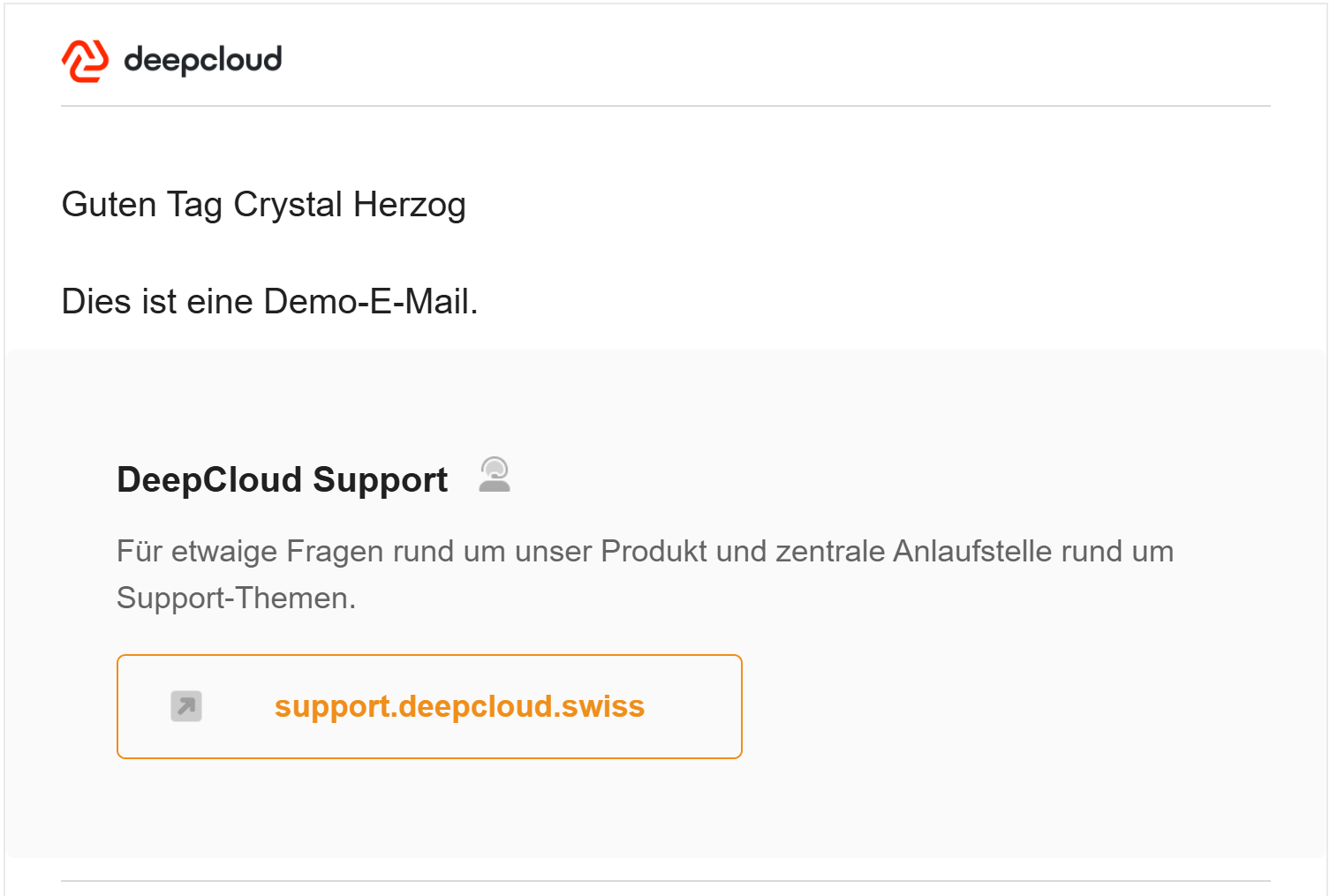The height and width of the screenshot is (896, 1330).
Task: Click the word Support in the heading
Action: (x=381, y=480)
